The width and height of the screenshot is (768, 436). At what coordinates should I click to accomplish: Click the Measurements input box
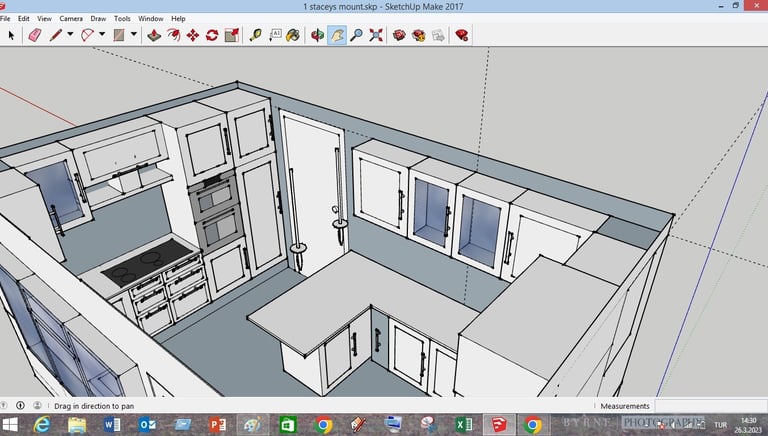710,406
